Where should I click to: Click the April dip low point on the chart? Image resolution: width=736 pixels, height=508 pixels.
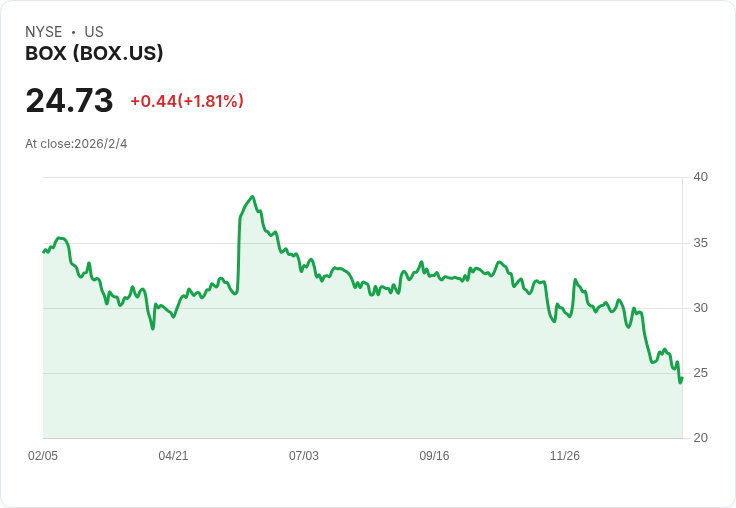pyautogui.click(x=153, y=329)
